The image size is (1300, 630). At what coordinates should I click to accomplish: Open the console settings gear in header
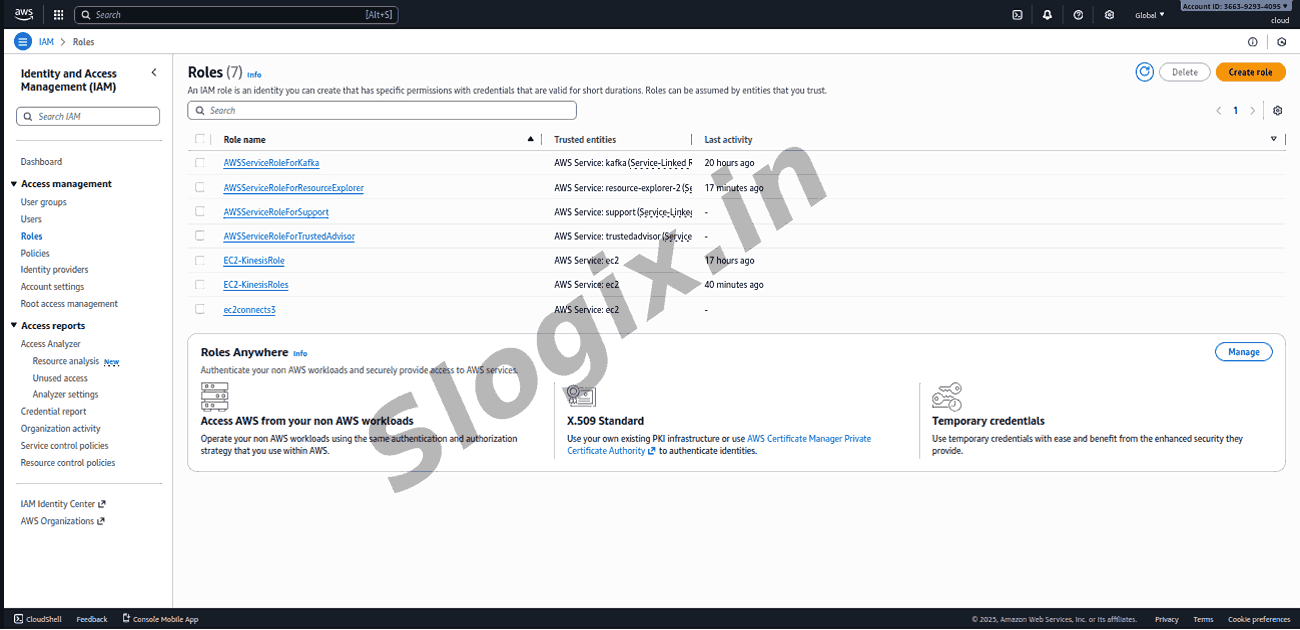pos(1109,15)
